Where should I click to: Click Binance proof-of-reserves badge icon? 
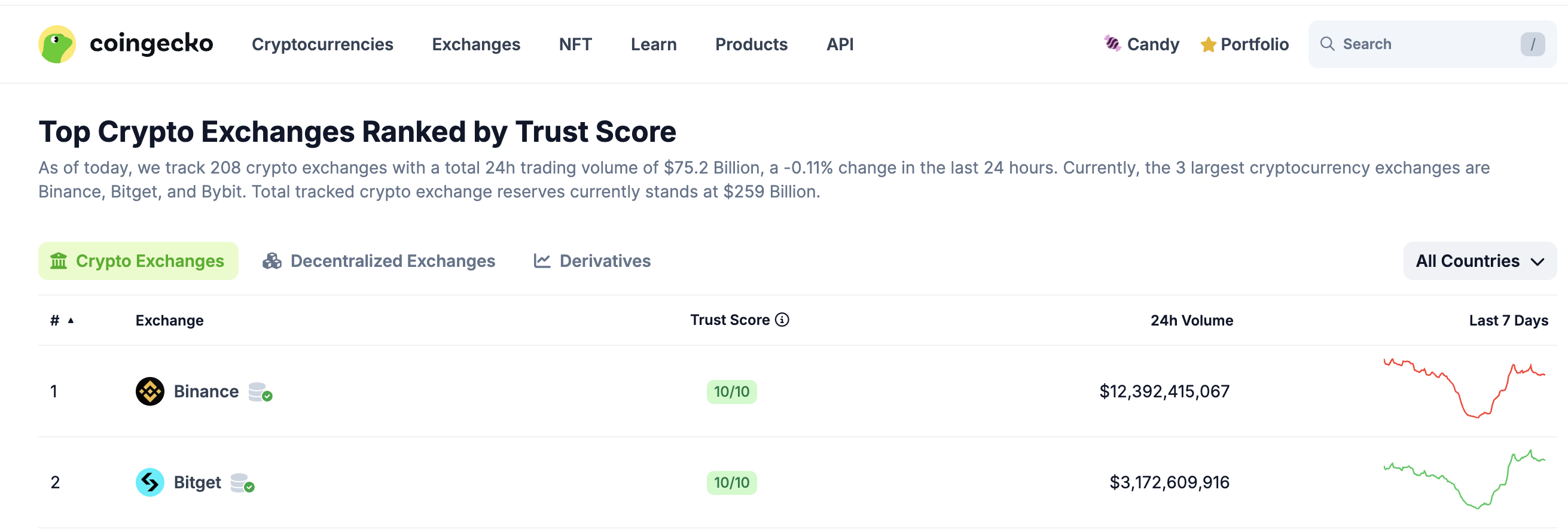260,392
